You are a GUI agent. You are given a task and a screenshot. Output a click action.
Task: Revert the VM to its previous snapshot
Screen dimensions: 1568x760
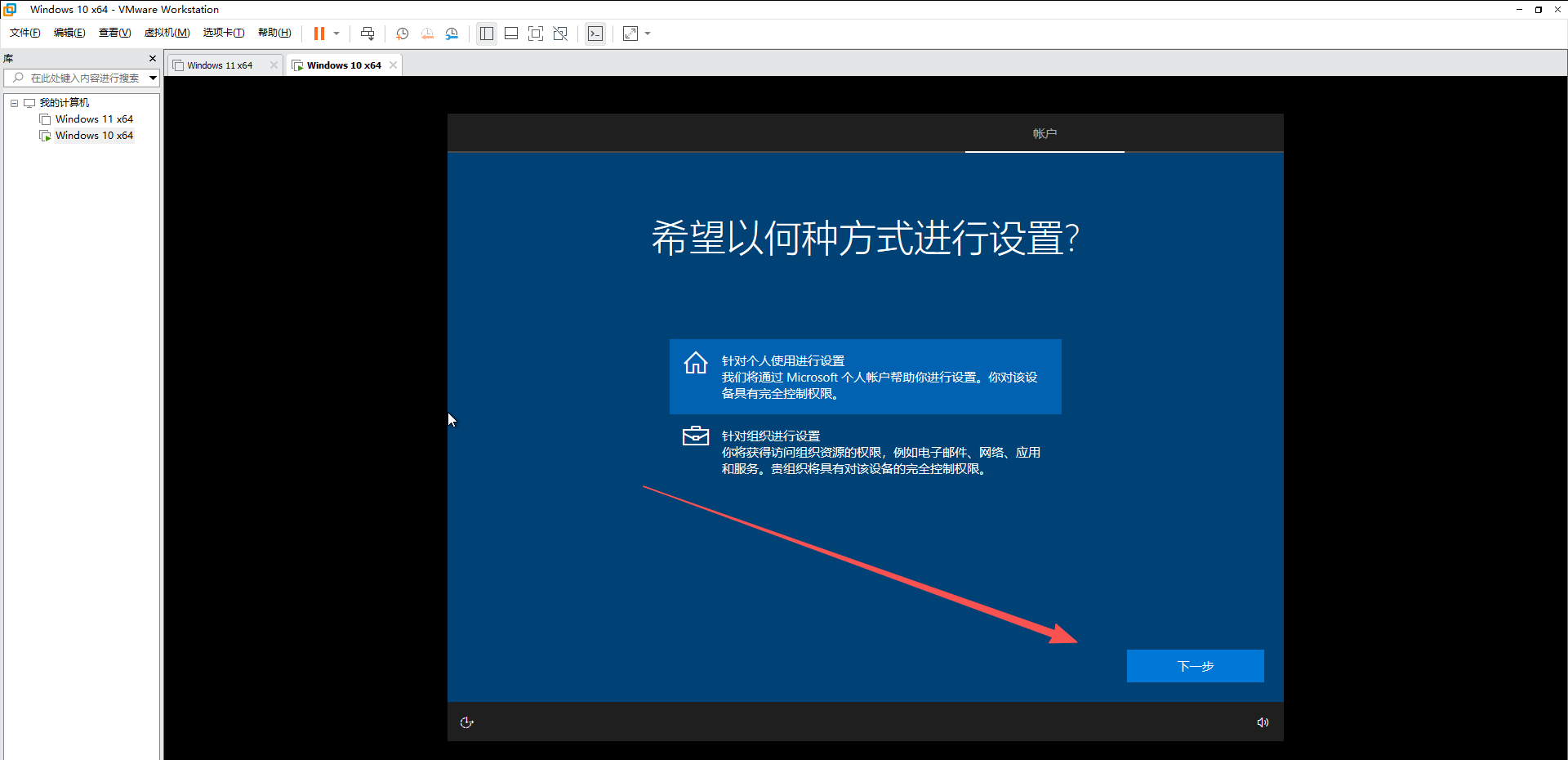tap(427, 34)
